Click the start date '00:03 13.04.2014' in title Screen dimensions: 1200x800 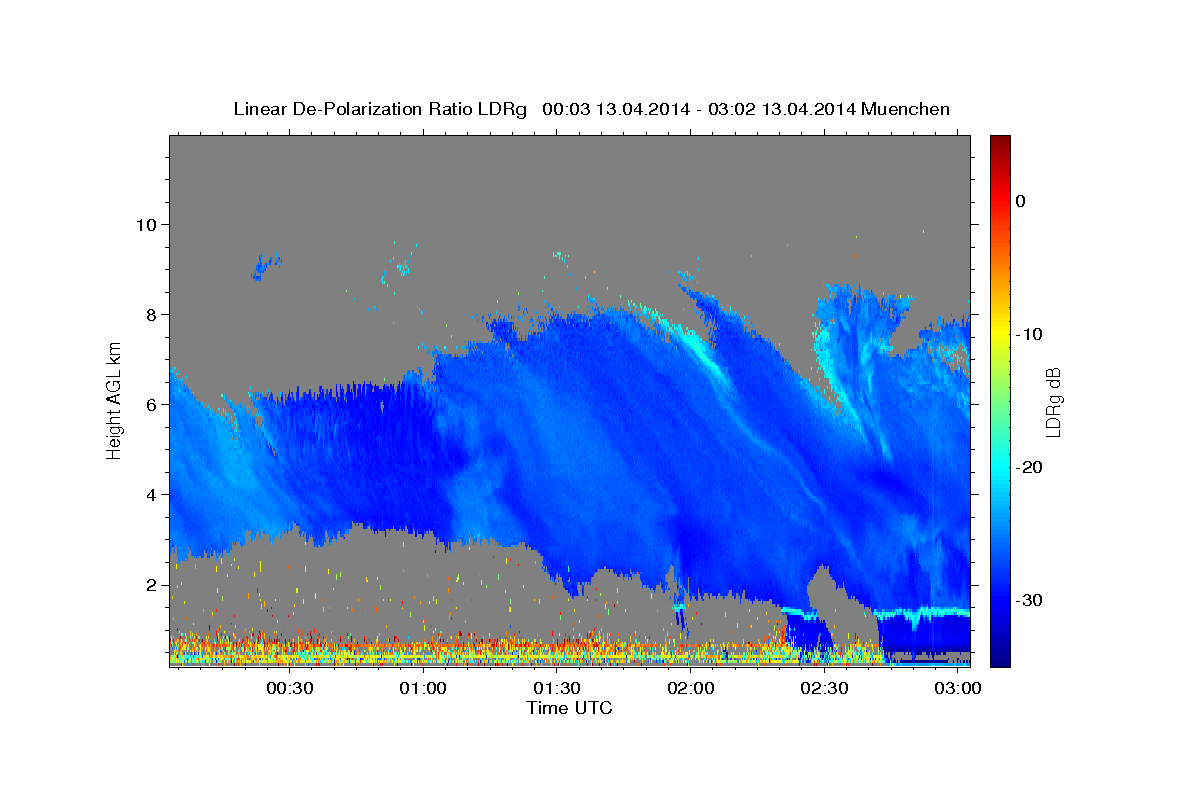[x=615, y=109]
